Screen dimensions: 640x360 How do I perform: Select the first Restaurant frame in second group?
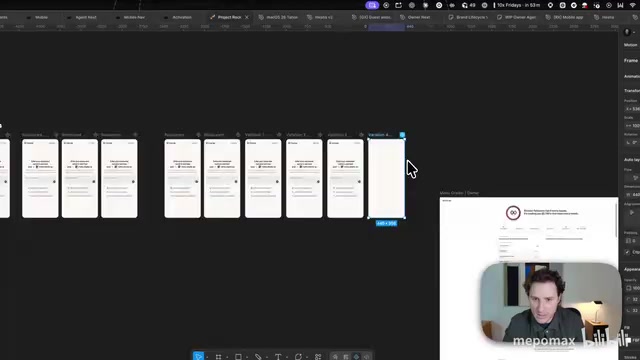click(x=182, y=178)
